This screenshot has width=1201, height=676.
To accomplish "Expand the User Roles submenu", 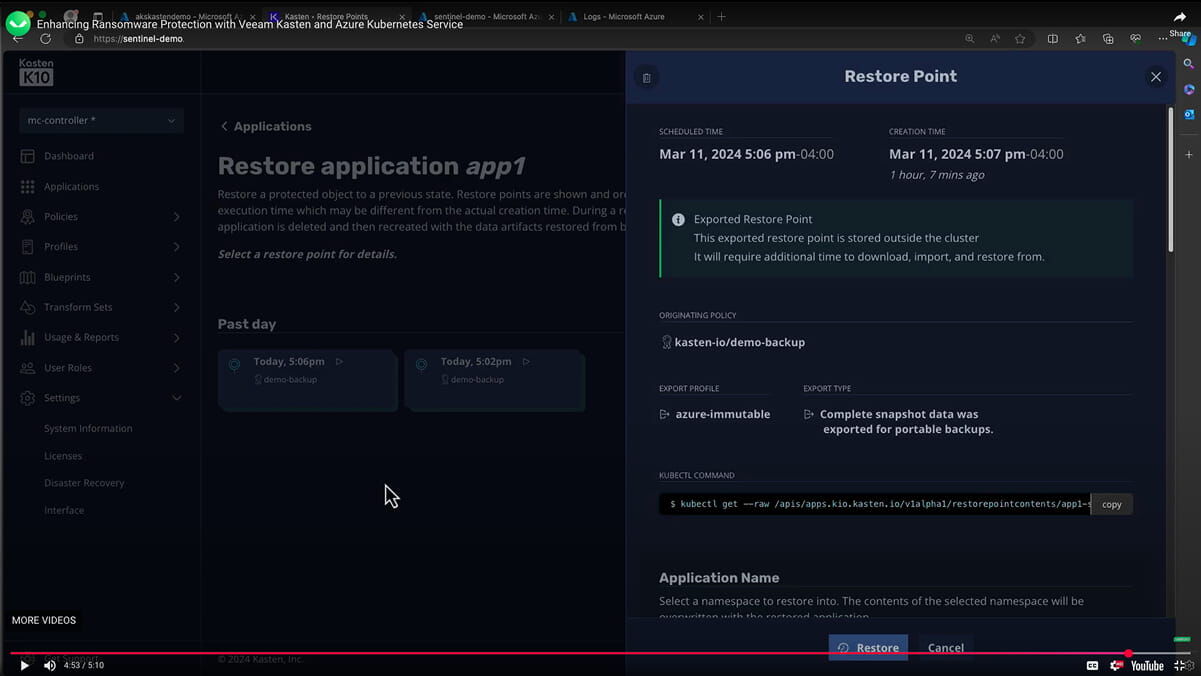I will click(177, 368).
